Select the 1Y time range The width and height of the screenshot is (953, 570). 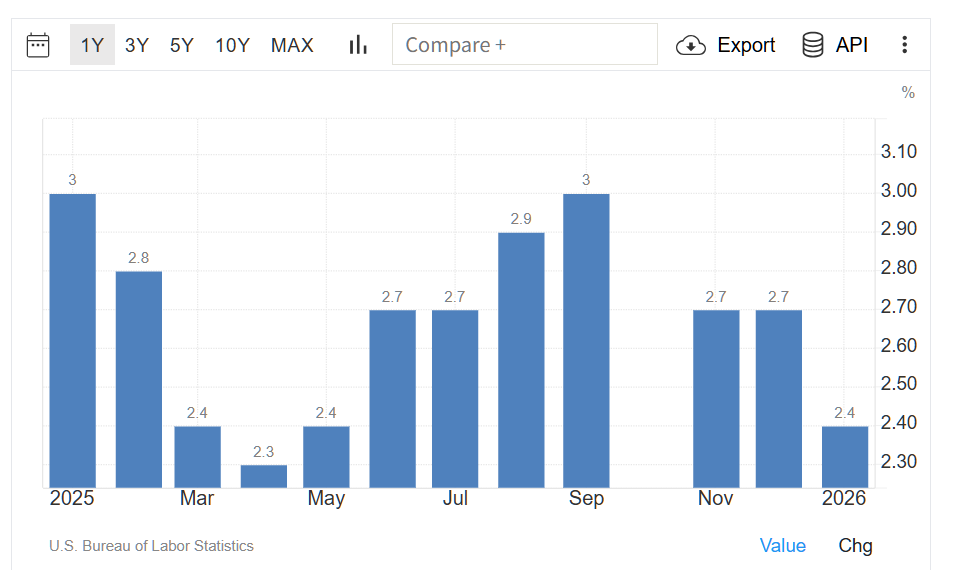(92, 45)
